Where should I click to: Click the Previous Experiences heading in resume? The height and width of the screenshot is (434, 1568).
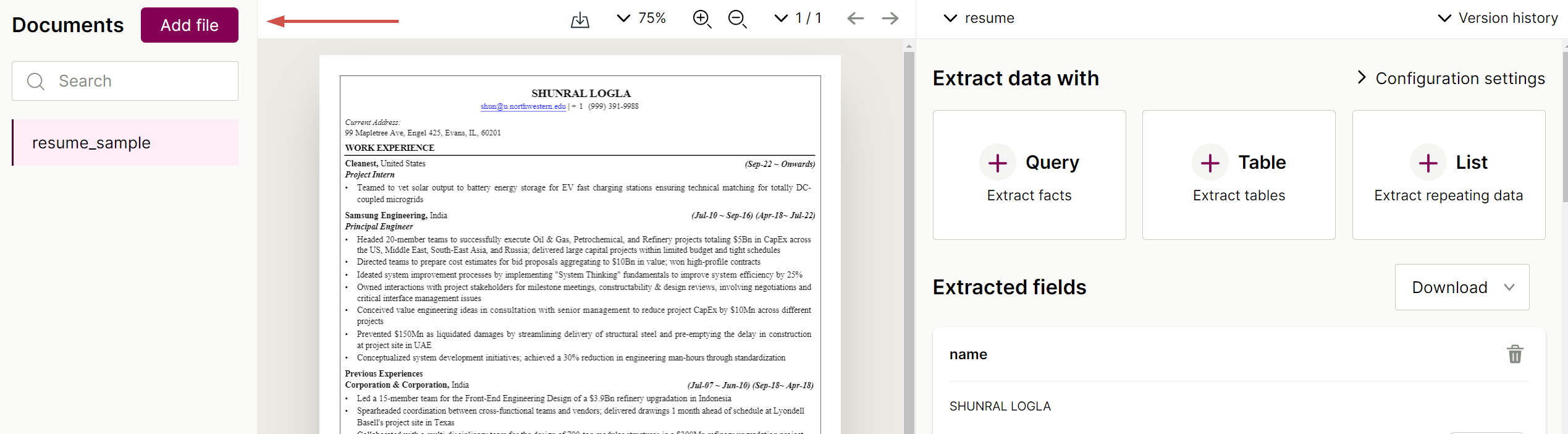tap(384, 373)
